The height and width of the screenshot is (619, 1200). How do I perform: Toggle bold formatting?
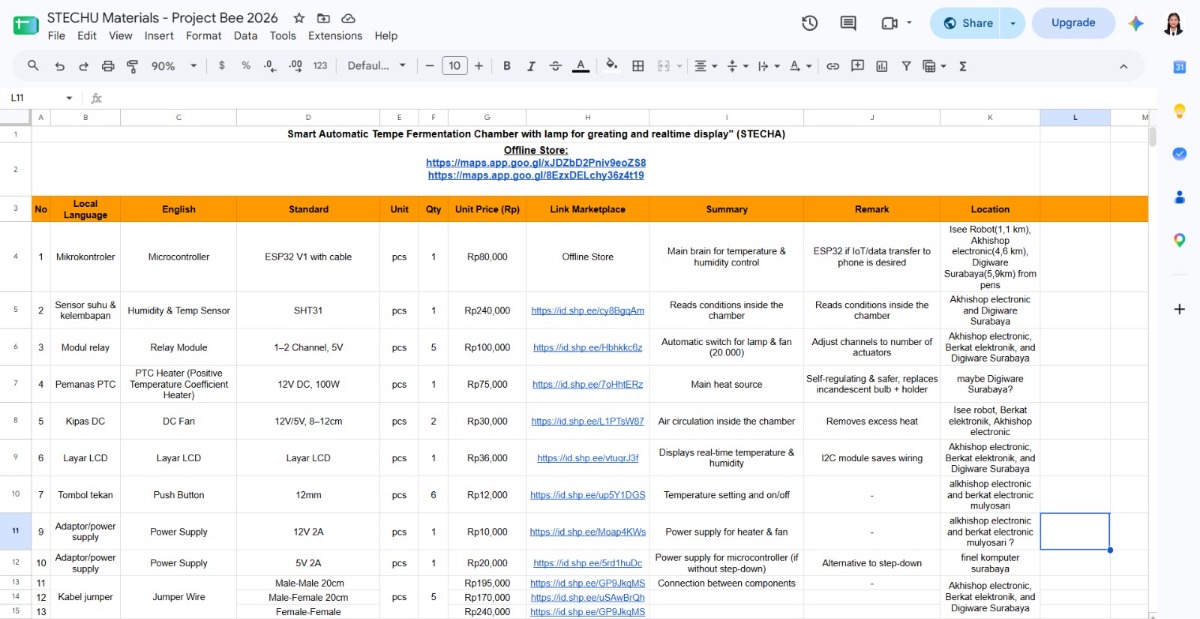pyautogui.click(x=507, y=66)
